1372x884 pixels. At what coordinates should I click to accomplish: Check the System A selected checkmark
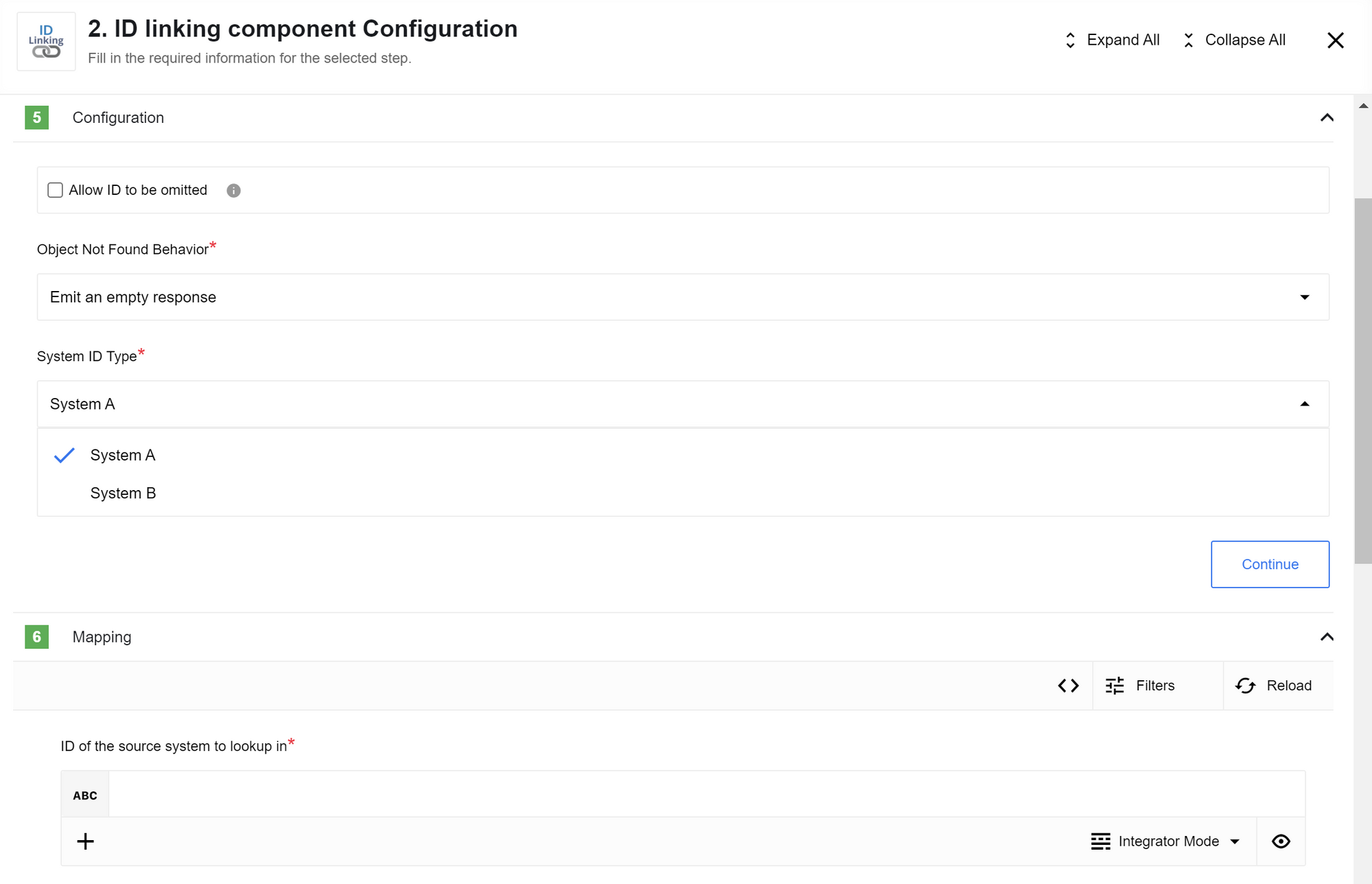(x=63, y=455)
